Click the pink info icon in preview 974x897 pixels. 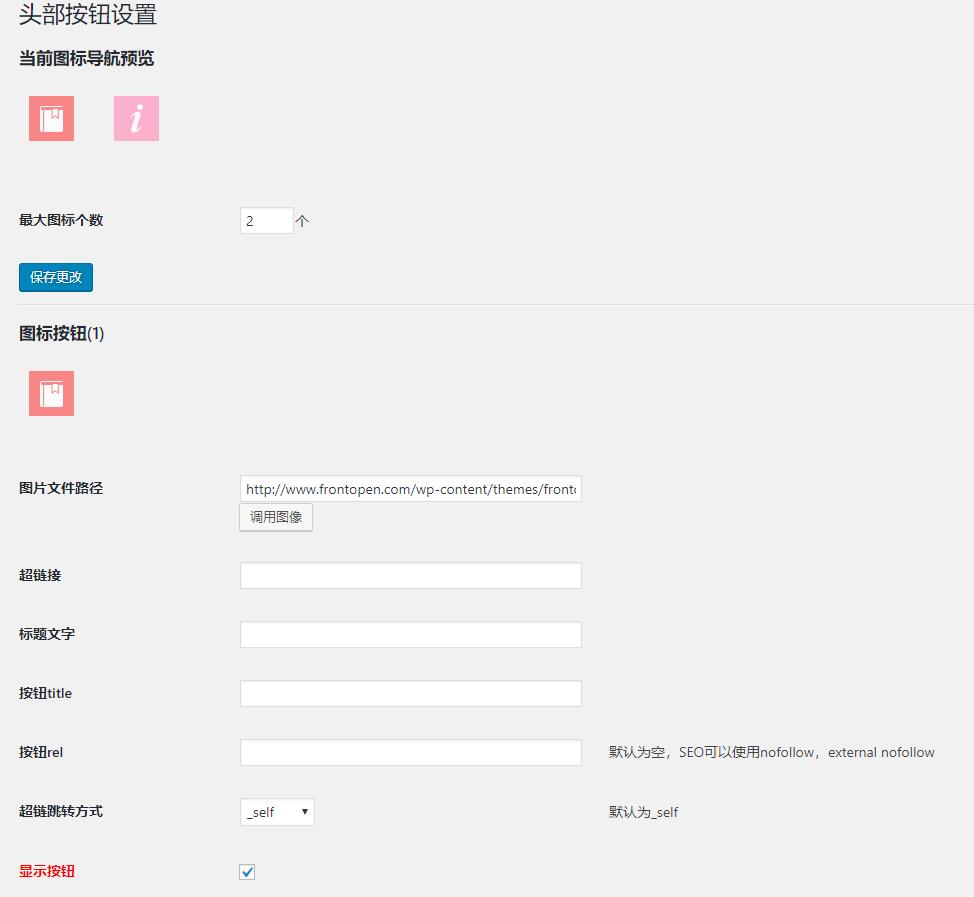tap(136, 119)
